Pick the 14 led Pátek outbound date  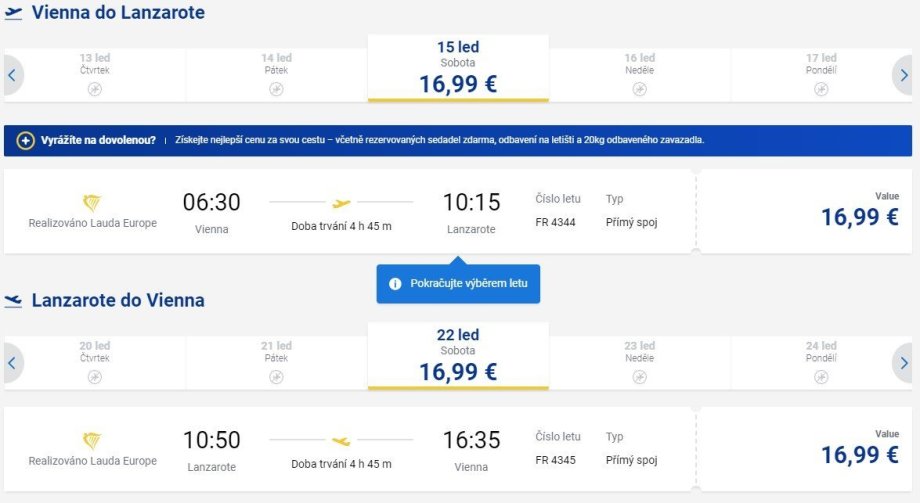pyautogui.click(x=276, y=74)
